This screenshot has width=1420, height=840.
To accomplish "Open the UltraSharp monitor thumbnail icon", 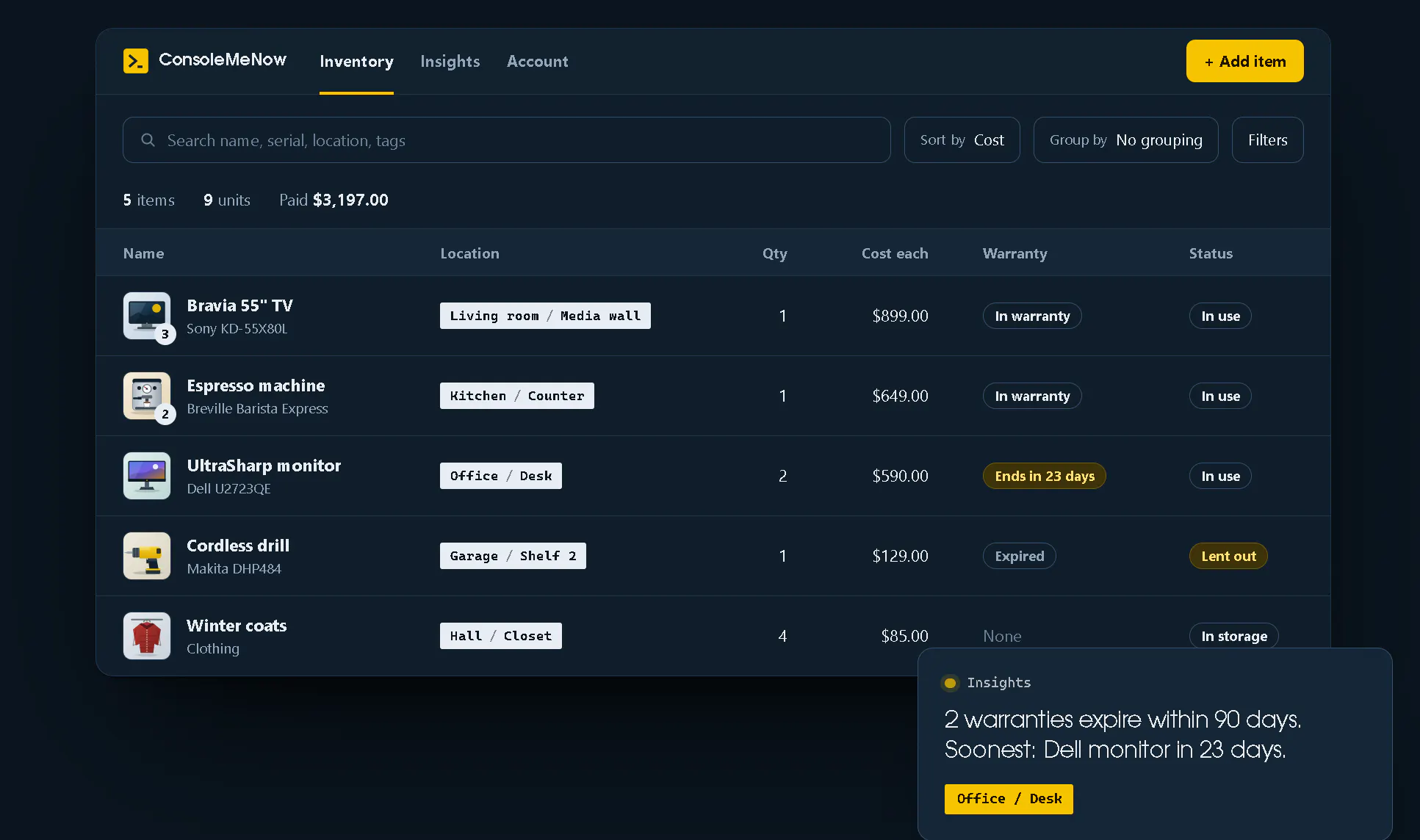I will click(x=147, y=476).
